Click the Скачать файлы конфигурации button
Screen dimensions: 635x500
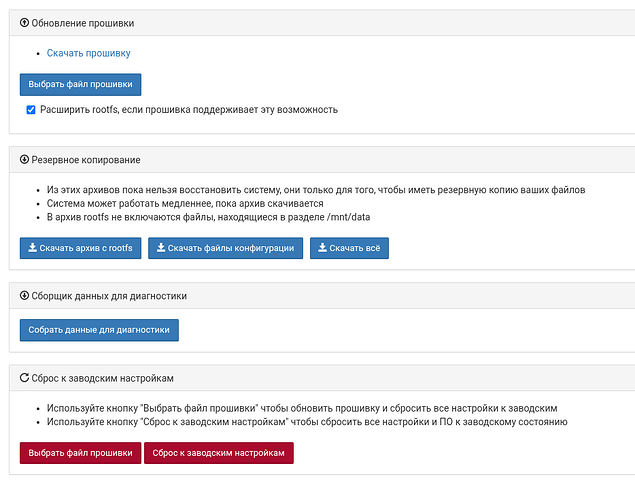pyautogui.click(x=225, y=248)
